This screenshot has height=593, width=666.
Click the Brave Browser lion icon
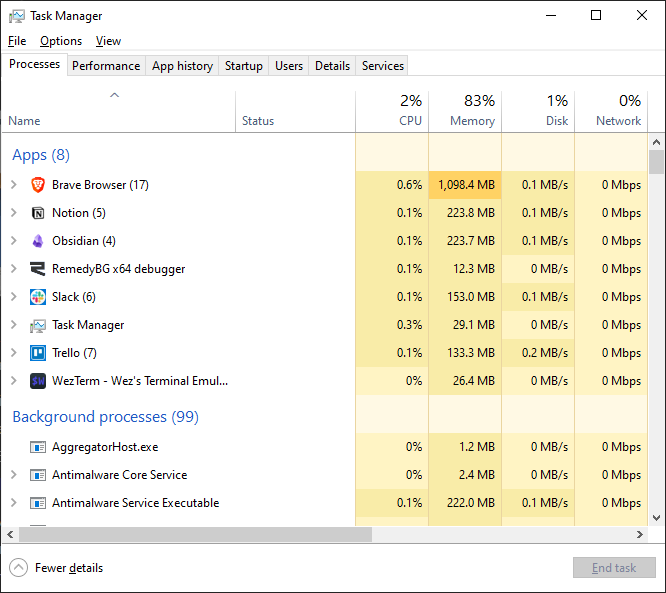tap(38, 185)
